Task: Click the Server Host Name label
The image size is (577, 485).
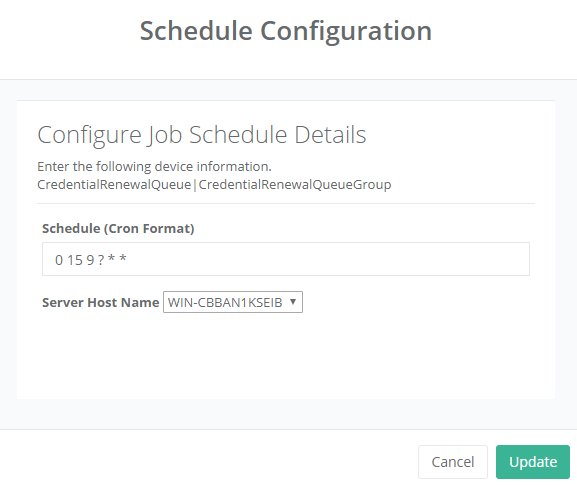Action: click(x=100, y=302)
